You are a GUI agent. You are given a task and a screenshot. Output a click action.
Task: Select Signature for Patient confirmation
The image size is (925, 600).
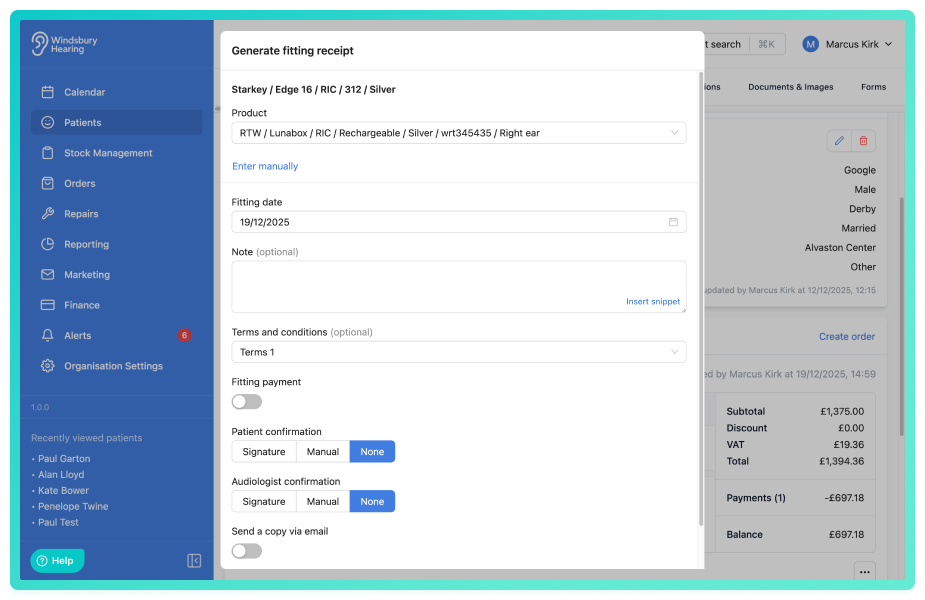pyautogui.click(x=264, y=451)
